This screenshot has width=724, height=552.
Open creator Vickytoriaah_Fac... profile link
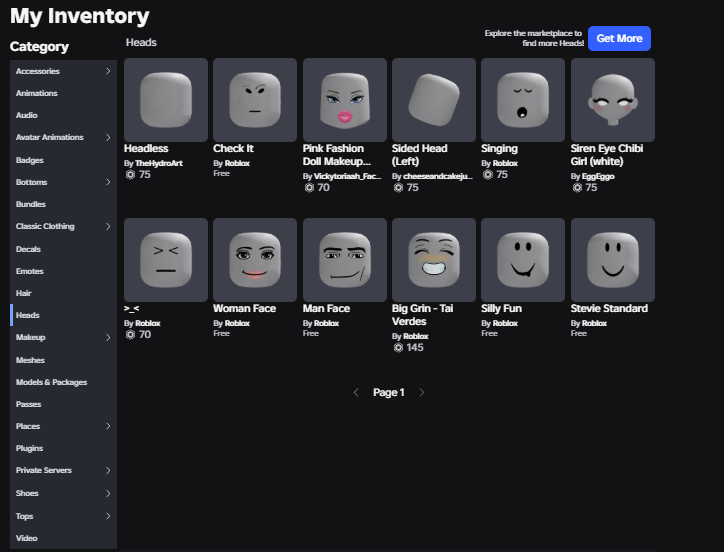pos(347,176)
